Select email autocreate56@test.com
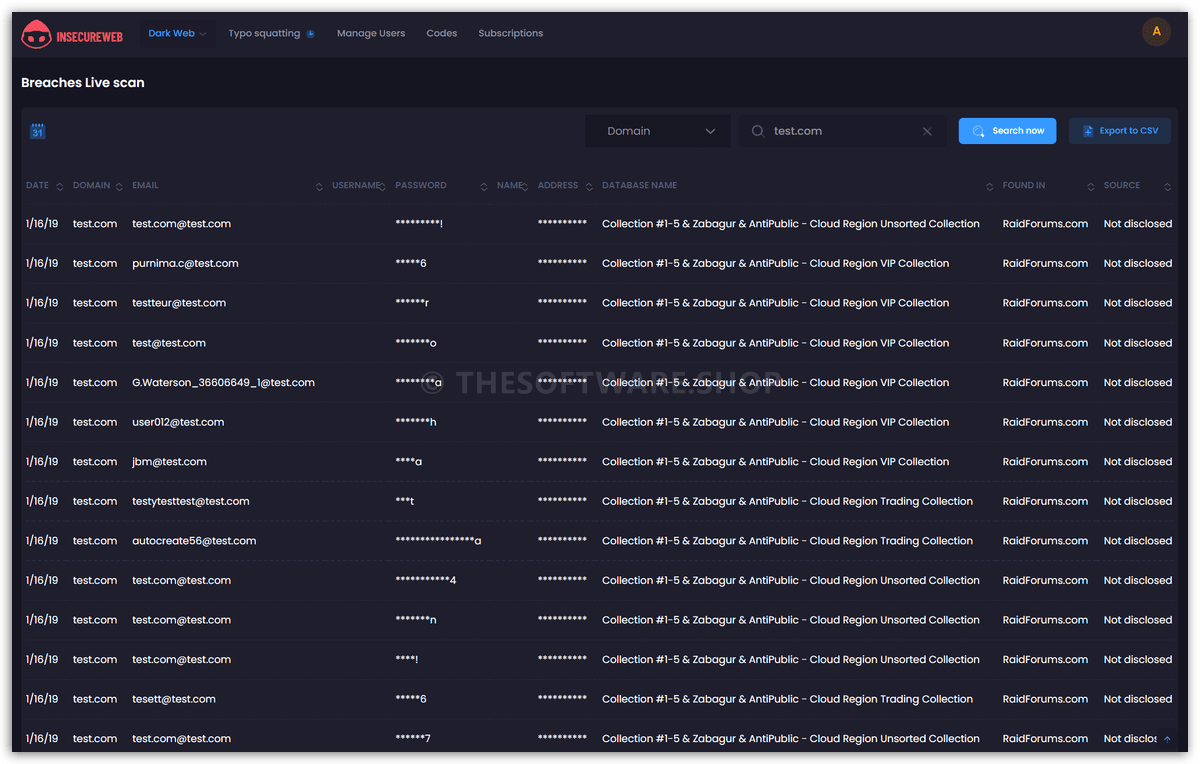The width and height of the screenshot is (1200, 764). pyautogui.click(x=194, y=541)
